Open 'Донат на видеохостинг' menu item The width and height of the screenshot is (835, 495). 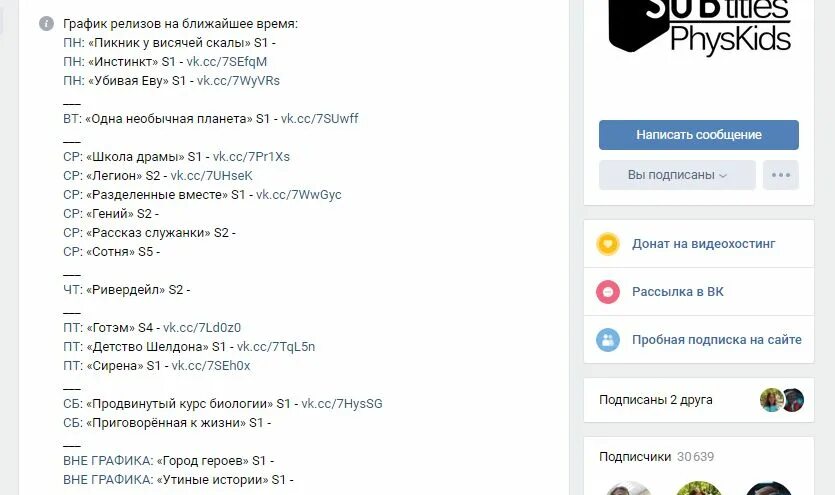(703, 244)
